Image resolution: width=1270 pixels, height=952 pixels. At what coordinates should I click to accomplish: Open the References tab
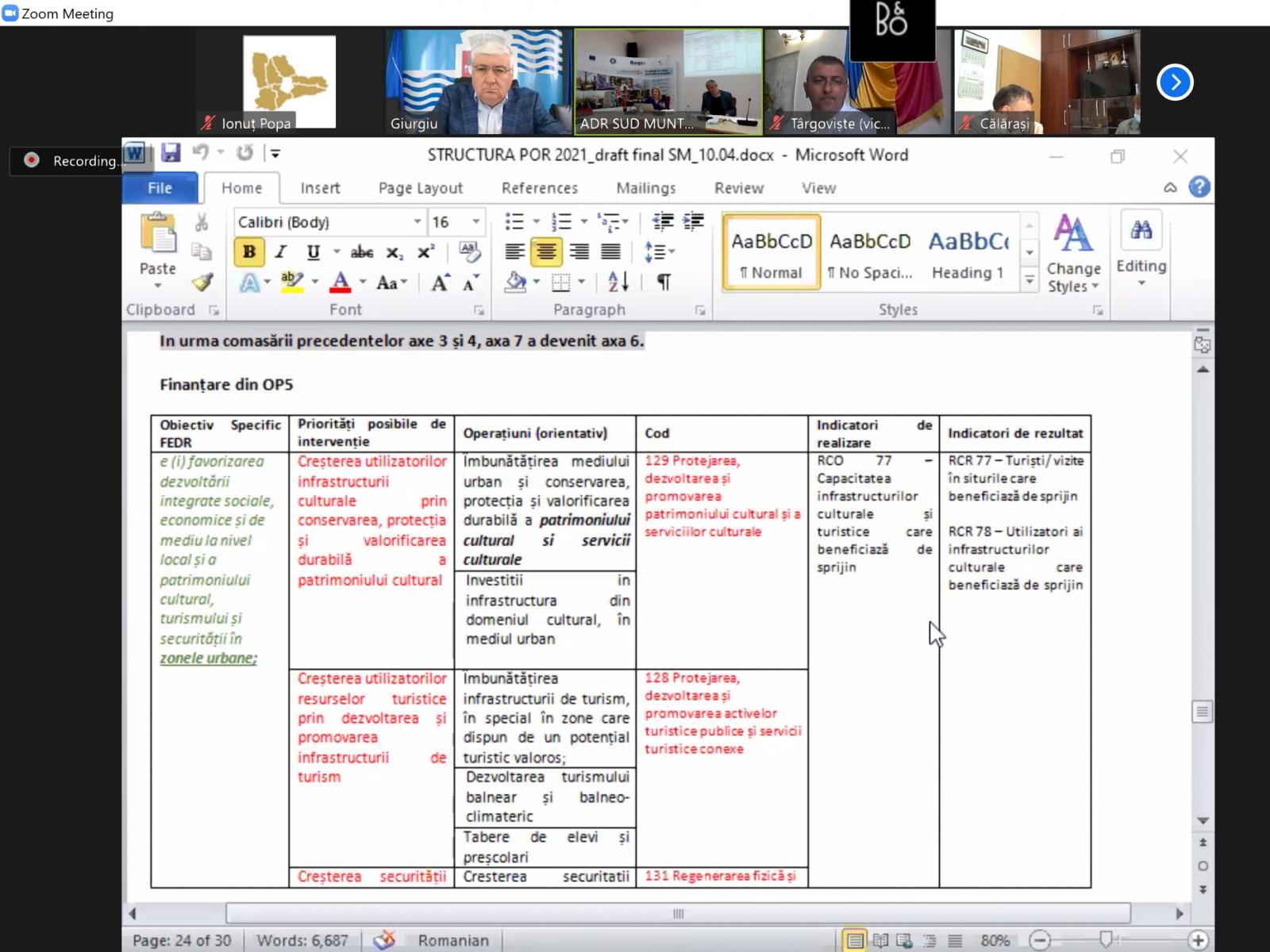click(x=539, y=188)
